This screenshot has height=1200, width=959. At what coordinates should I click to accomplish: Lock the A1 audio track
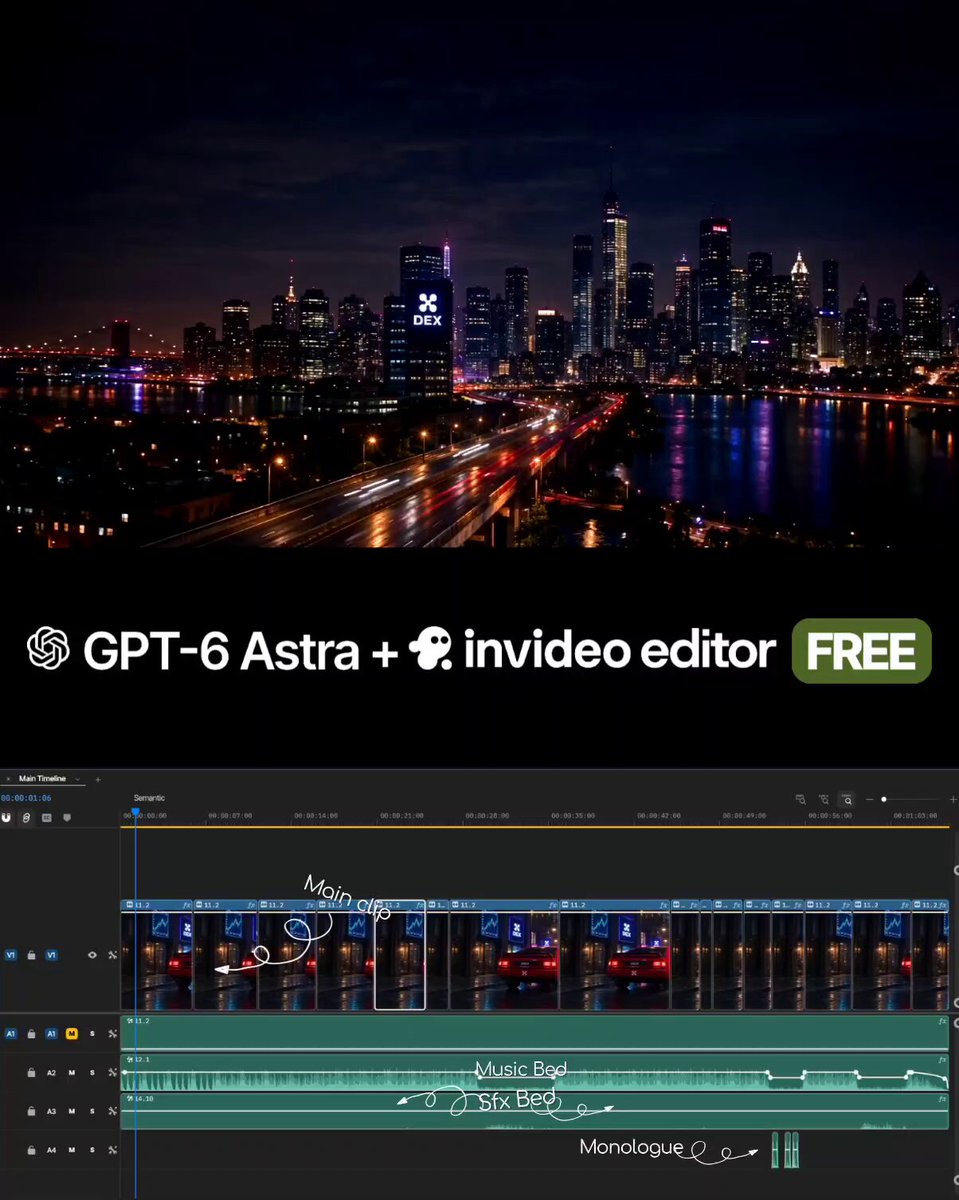(32, 1033)
